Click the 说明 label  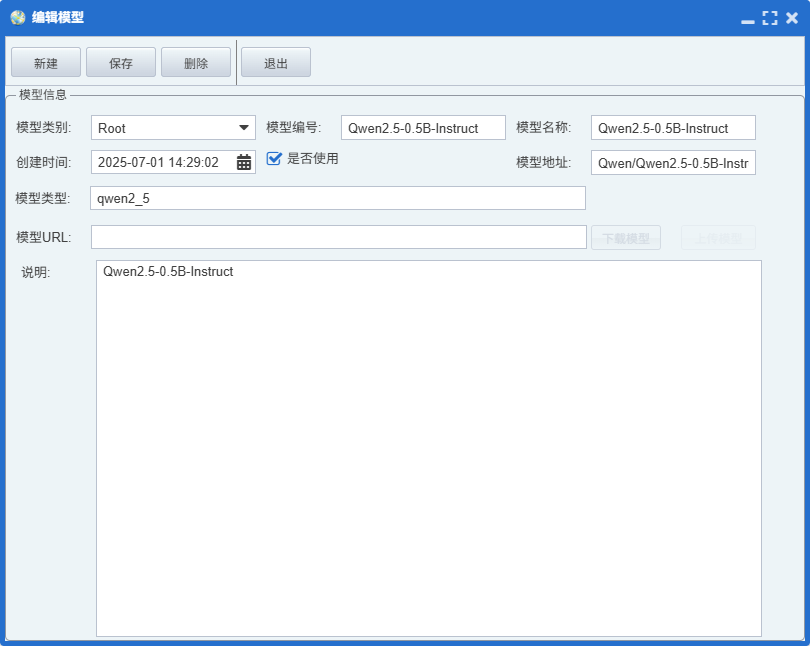click(x=36, y=272)
